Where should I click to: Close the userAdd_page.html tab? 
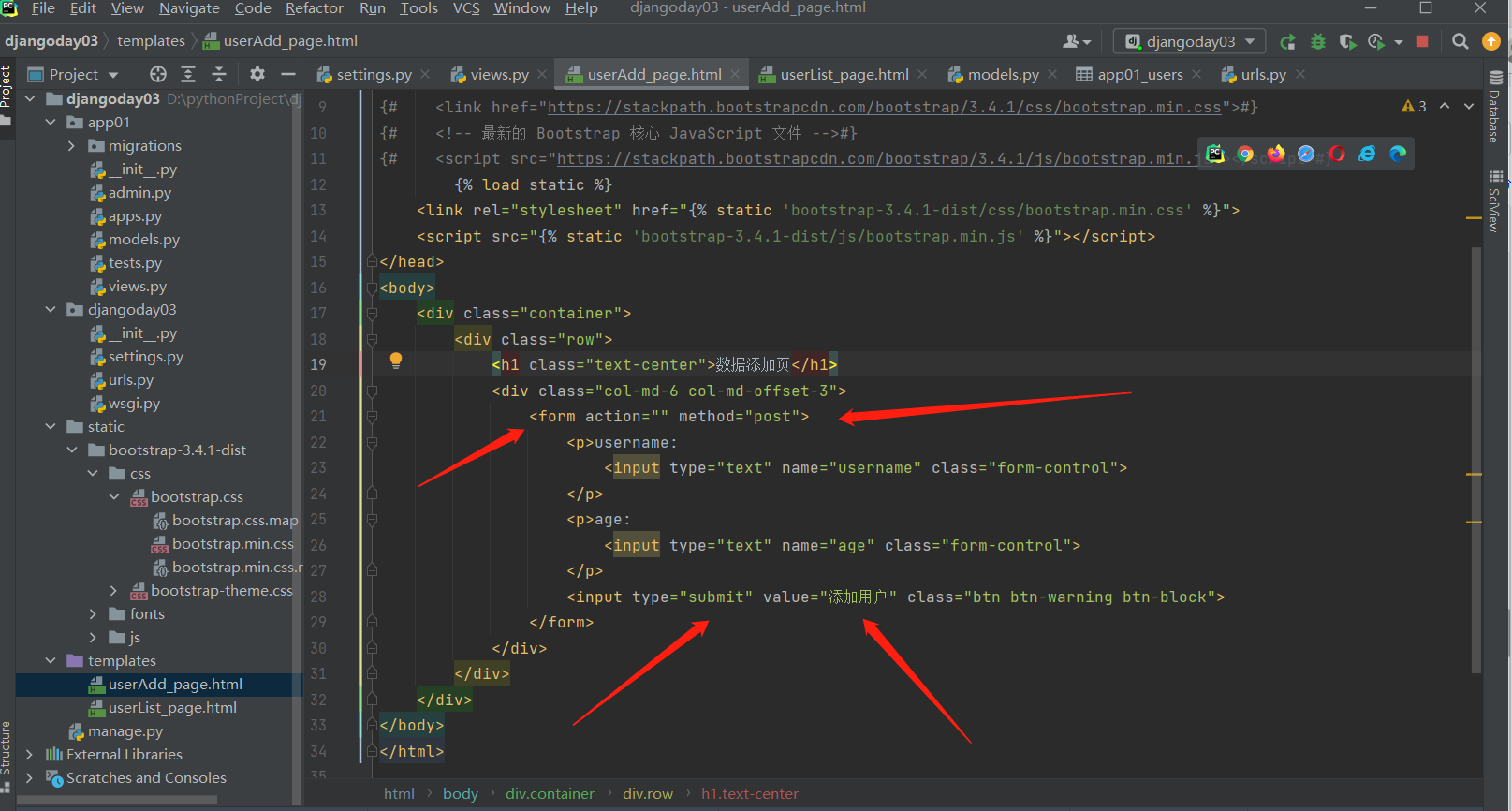[x=735, y=74]
